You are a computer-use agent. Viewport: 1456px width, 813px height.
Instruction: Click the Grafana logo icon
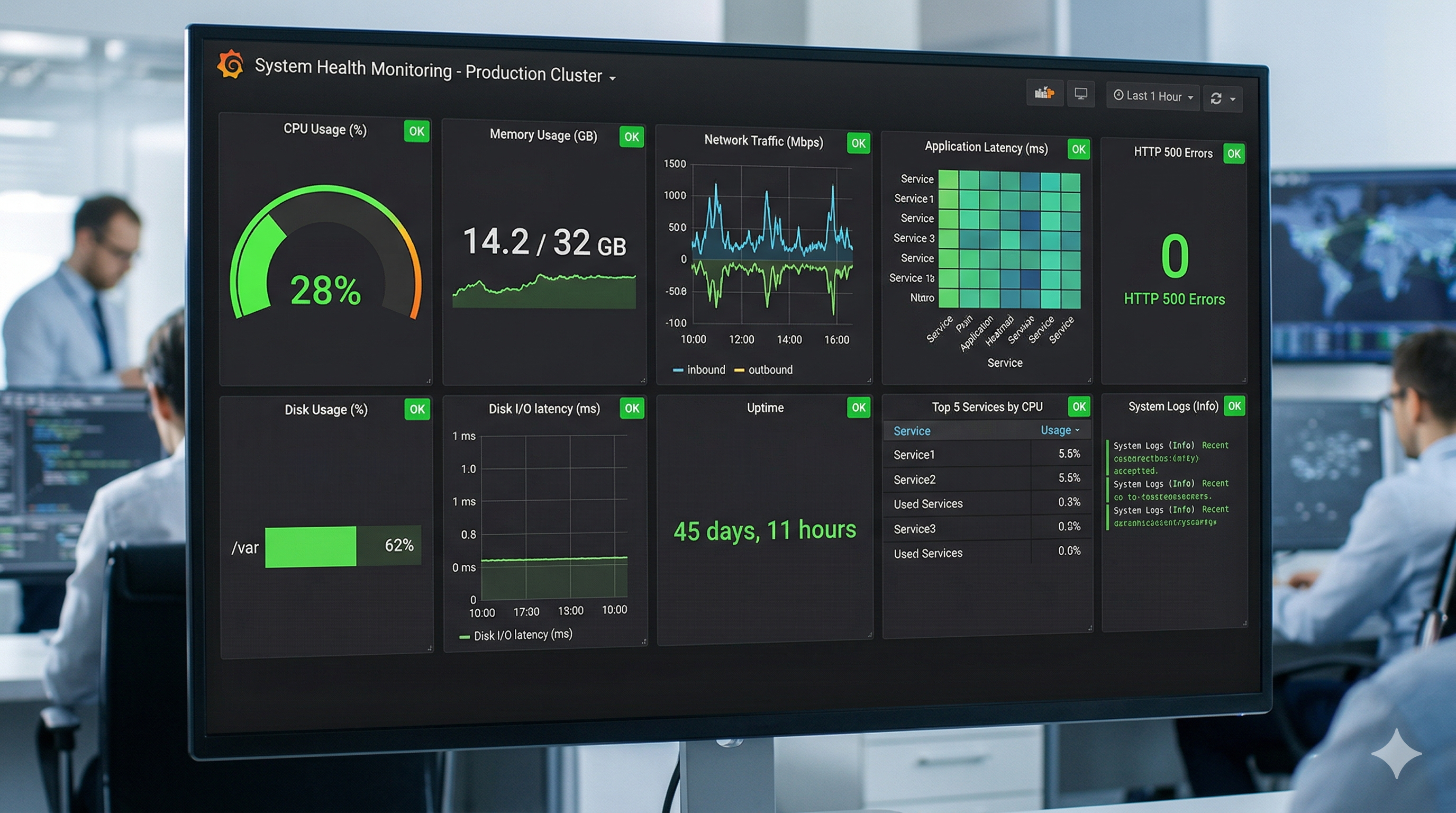click(232, 64)
